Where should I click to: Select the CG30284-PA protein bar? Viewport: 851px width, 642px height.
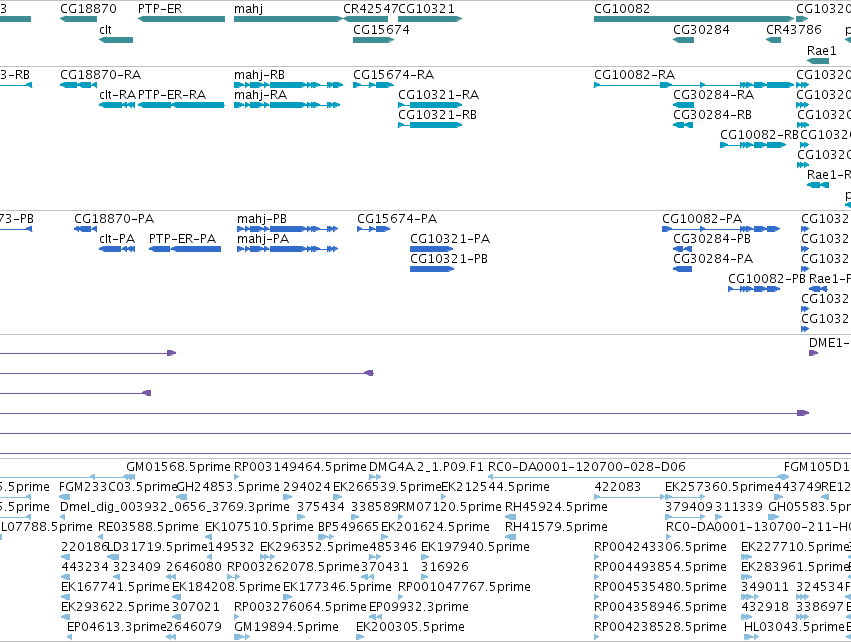pyautogui.click(x=682, y=269)
